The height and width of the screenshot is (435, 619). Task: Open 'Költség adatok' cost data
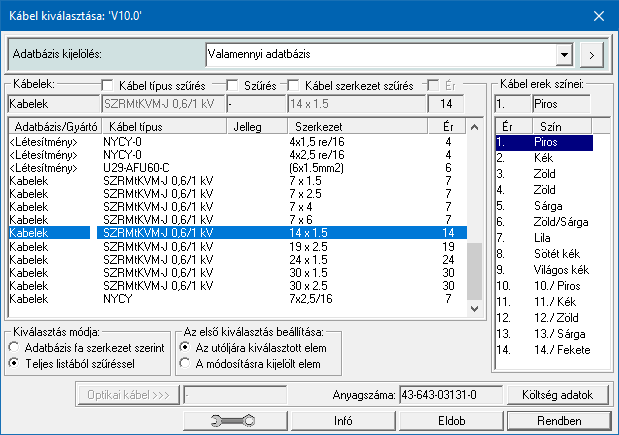pyautogui.click(x=556, y=394)
